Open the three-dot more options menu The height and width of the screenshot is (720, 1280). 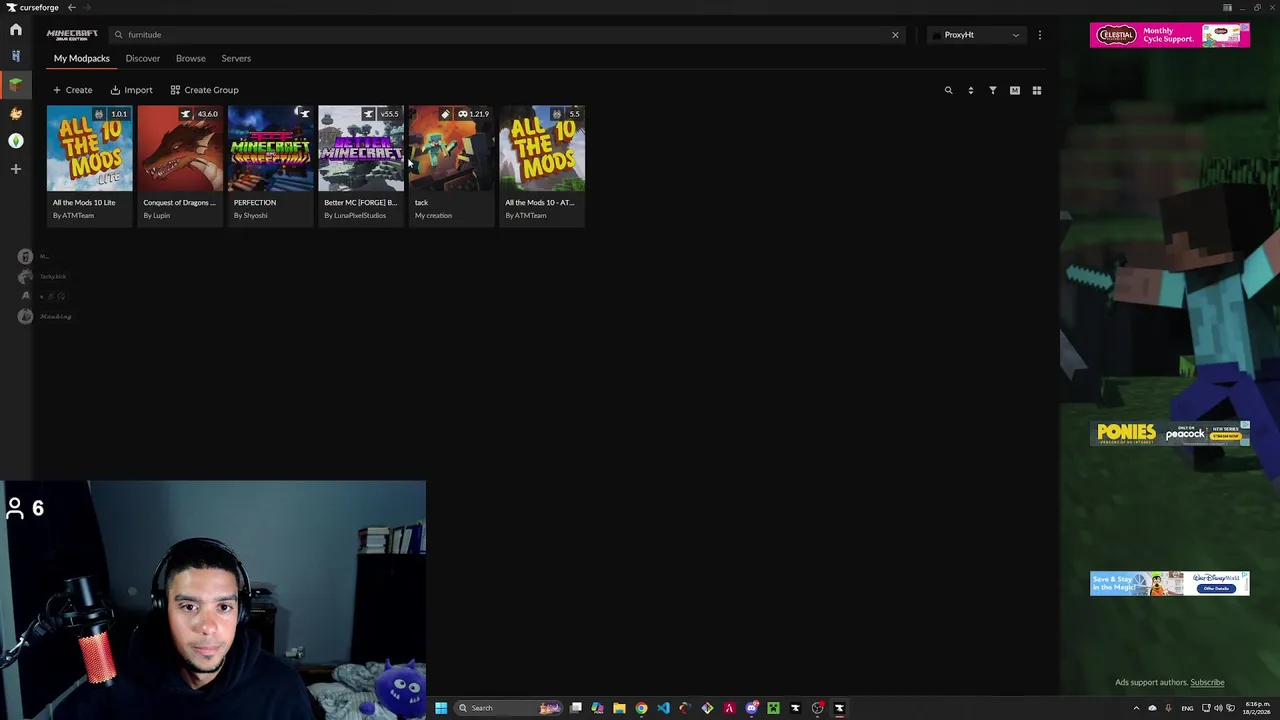tap(1039, 35)
